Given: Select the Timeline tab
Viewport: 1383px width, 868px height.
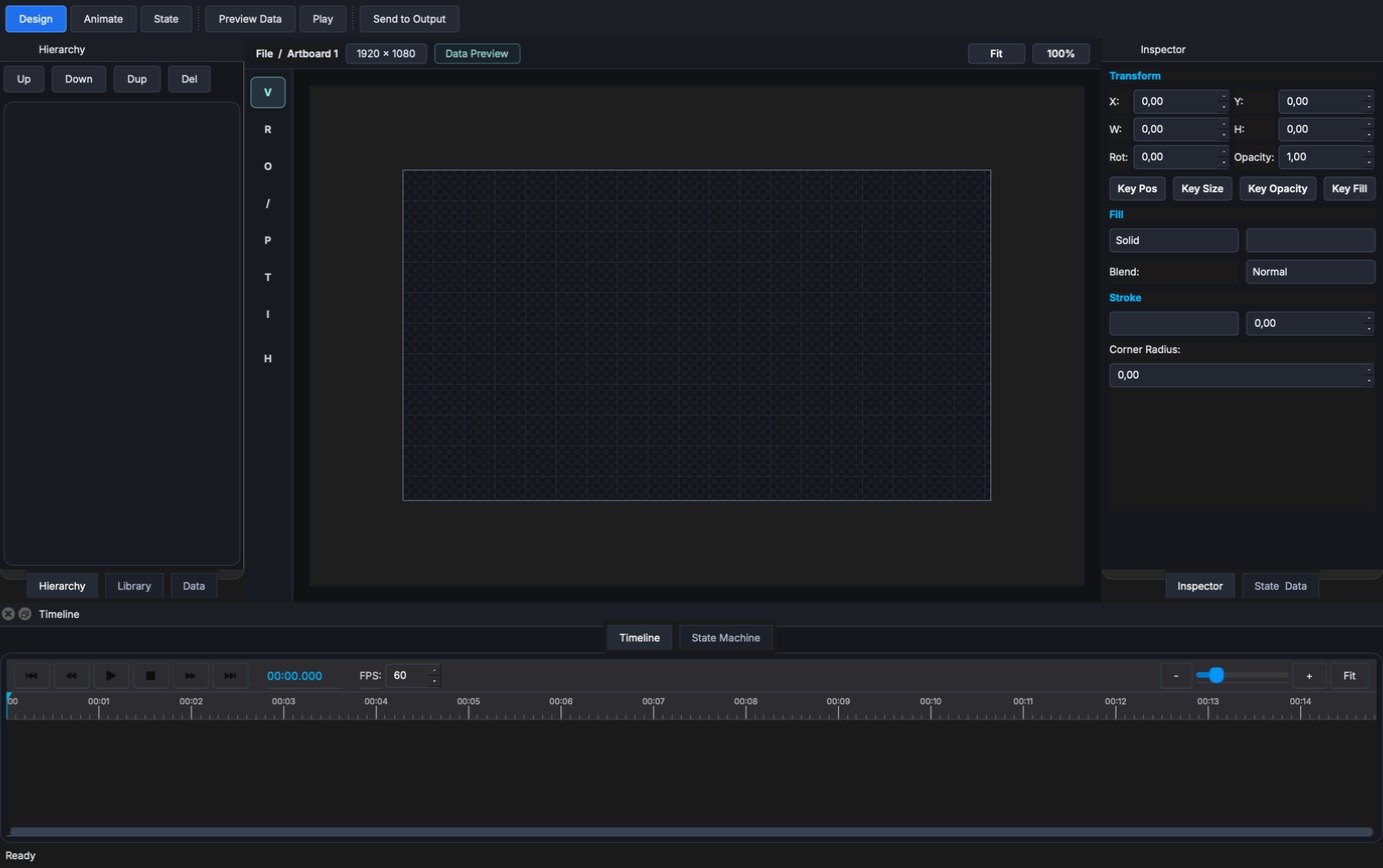Looking at the screenshot, I should click(640, 638).
